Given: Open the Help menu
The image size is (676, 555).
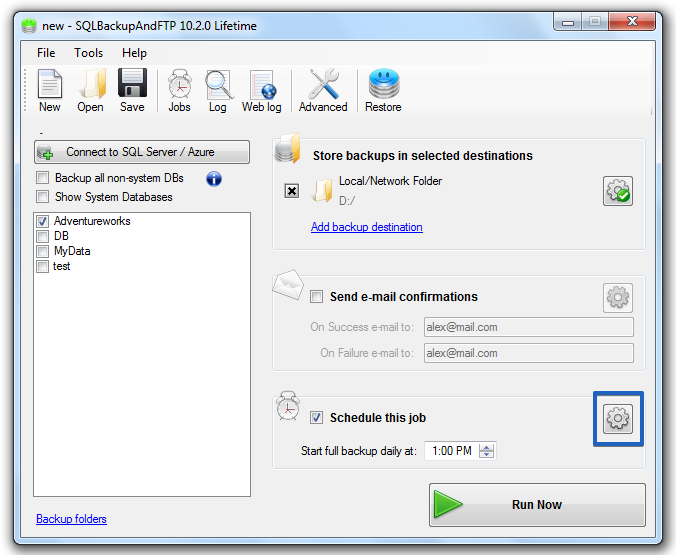Looking at the screenshot, I should tap(135, 53).
